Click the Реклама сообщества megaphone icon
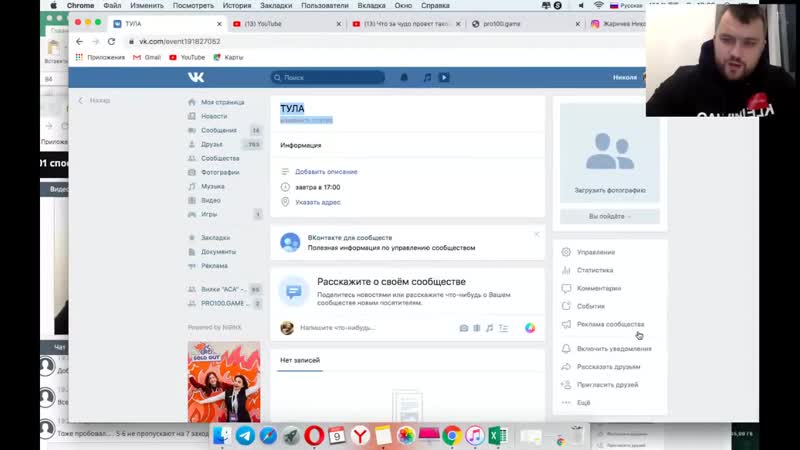 (x=566, y=324)
